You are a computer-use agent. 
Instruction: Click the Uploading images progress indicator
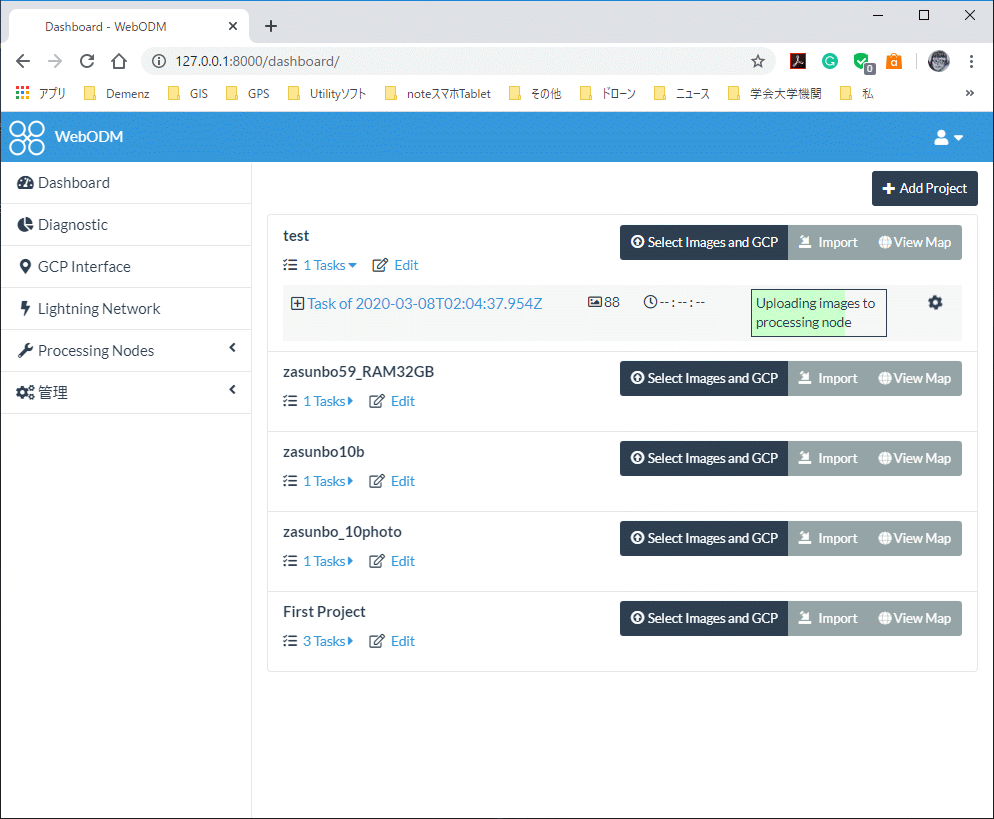click(818, 312)
